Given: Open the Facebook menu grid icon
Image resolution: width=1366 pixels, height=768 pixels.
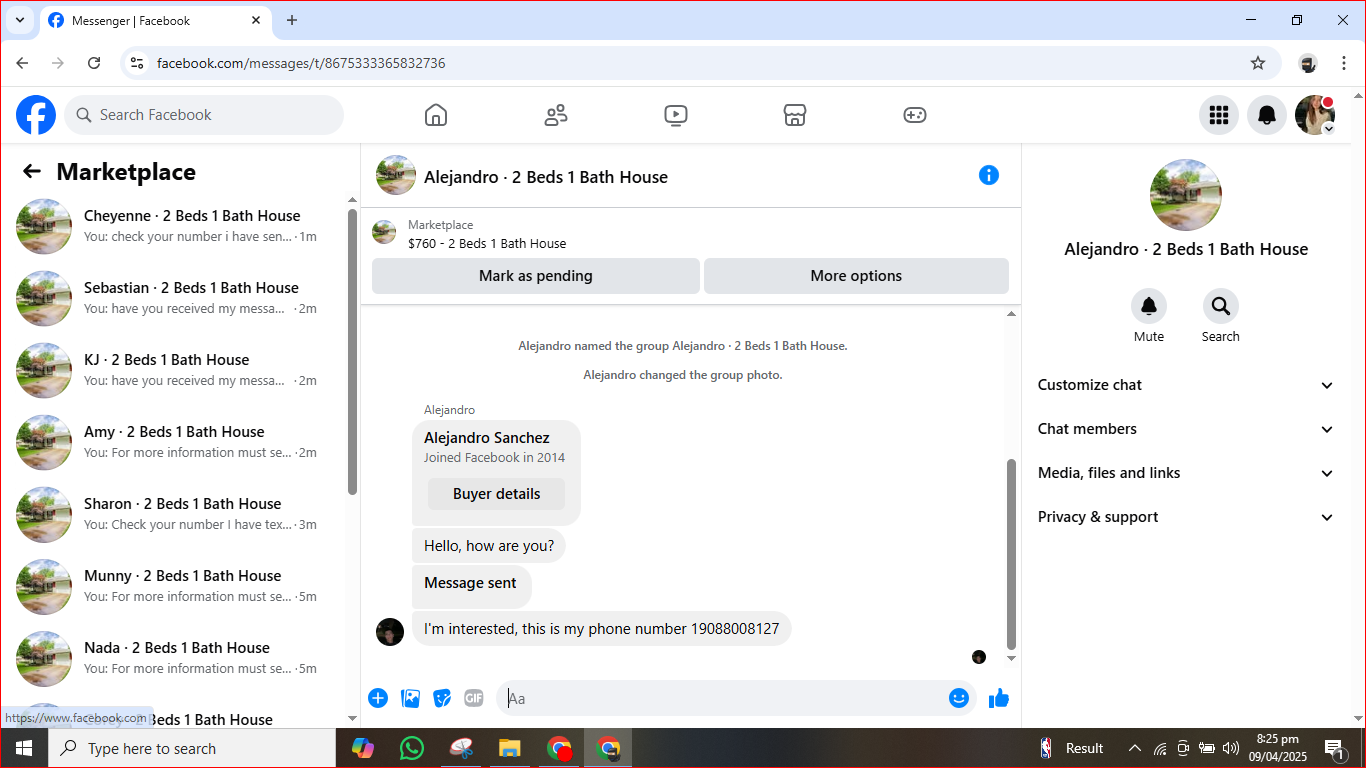Looking at the screenshot, I should [1219, 115].
